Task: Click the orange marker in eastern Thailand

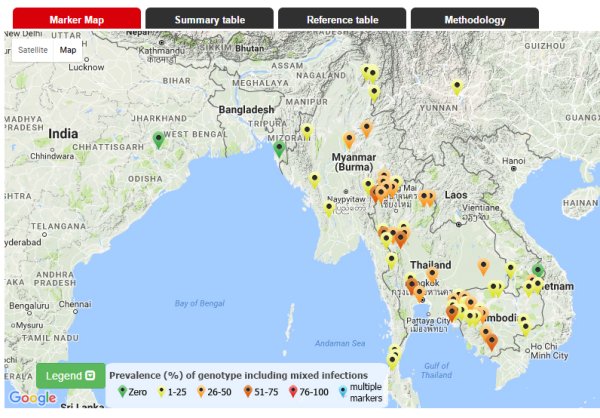Action: pyautogui.click(x=484, y=266)
